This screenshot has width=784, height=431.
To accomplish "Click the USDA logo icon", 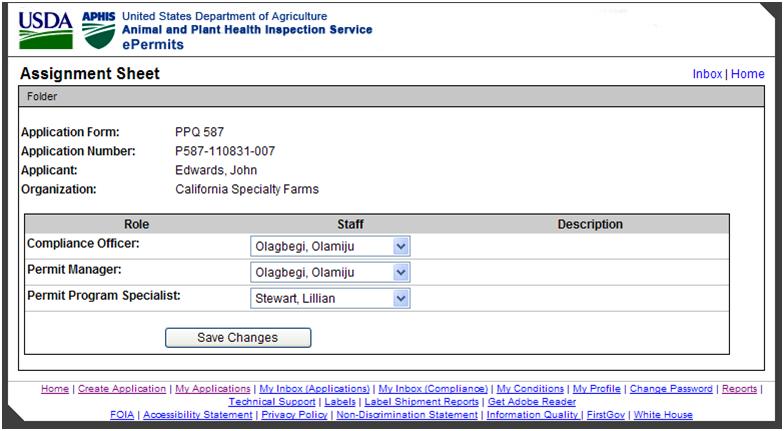I will click(x=46, y=30).
